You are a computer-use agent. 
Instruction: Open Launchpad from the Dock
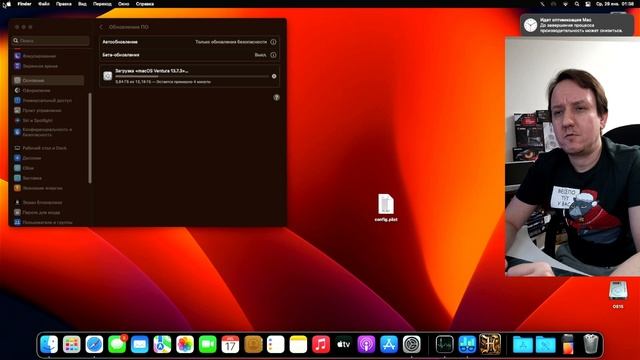(71, 344)
